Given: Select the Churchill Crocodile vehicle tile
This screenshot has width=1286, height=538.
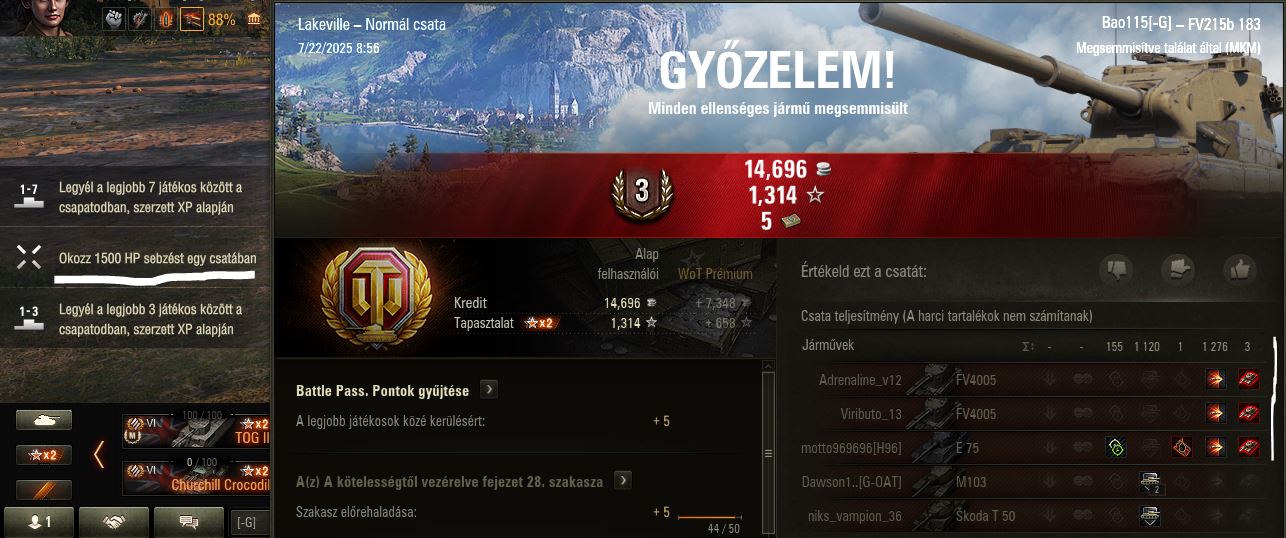Looking at the screenshot, I should tap(196, 478).
